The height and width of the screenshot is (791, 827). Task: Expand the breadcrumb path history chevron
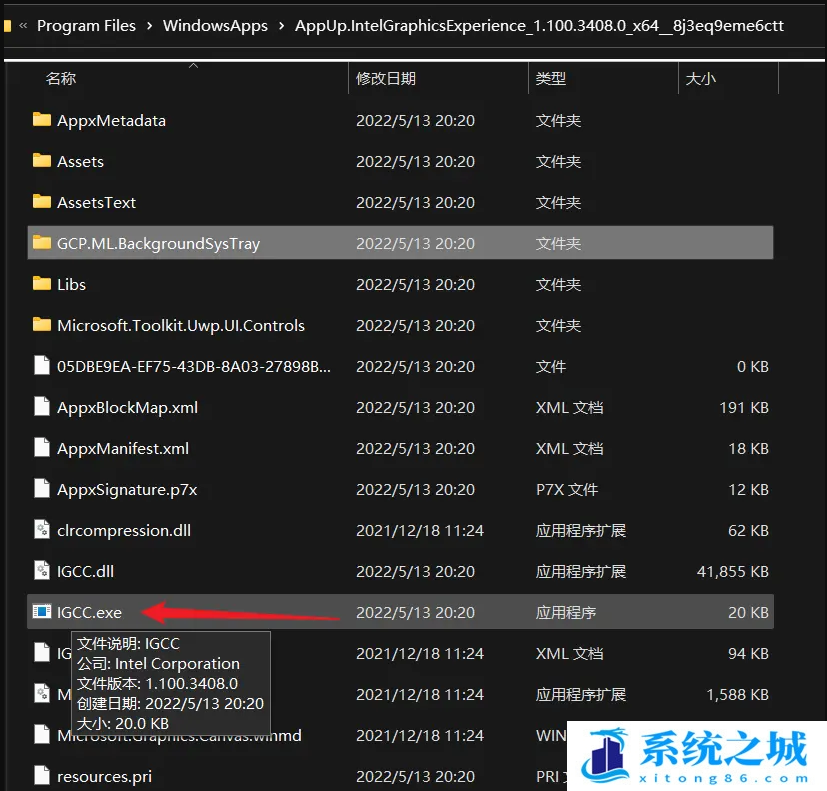click(x=23, y=26)
